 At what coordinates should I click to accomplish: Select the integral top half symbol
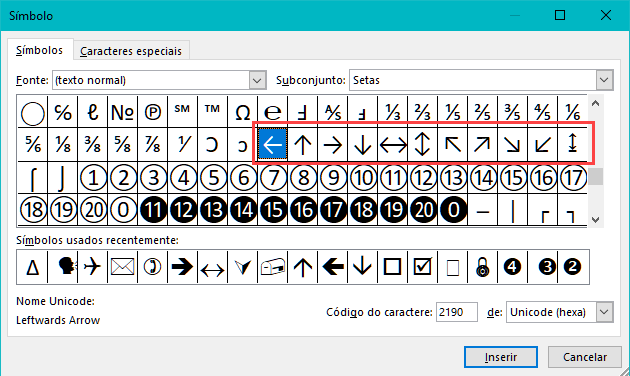point(33,177)
